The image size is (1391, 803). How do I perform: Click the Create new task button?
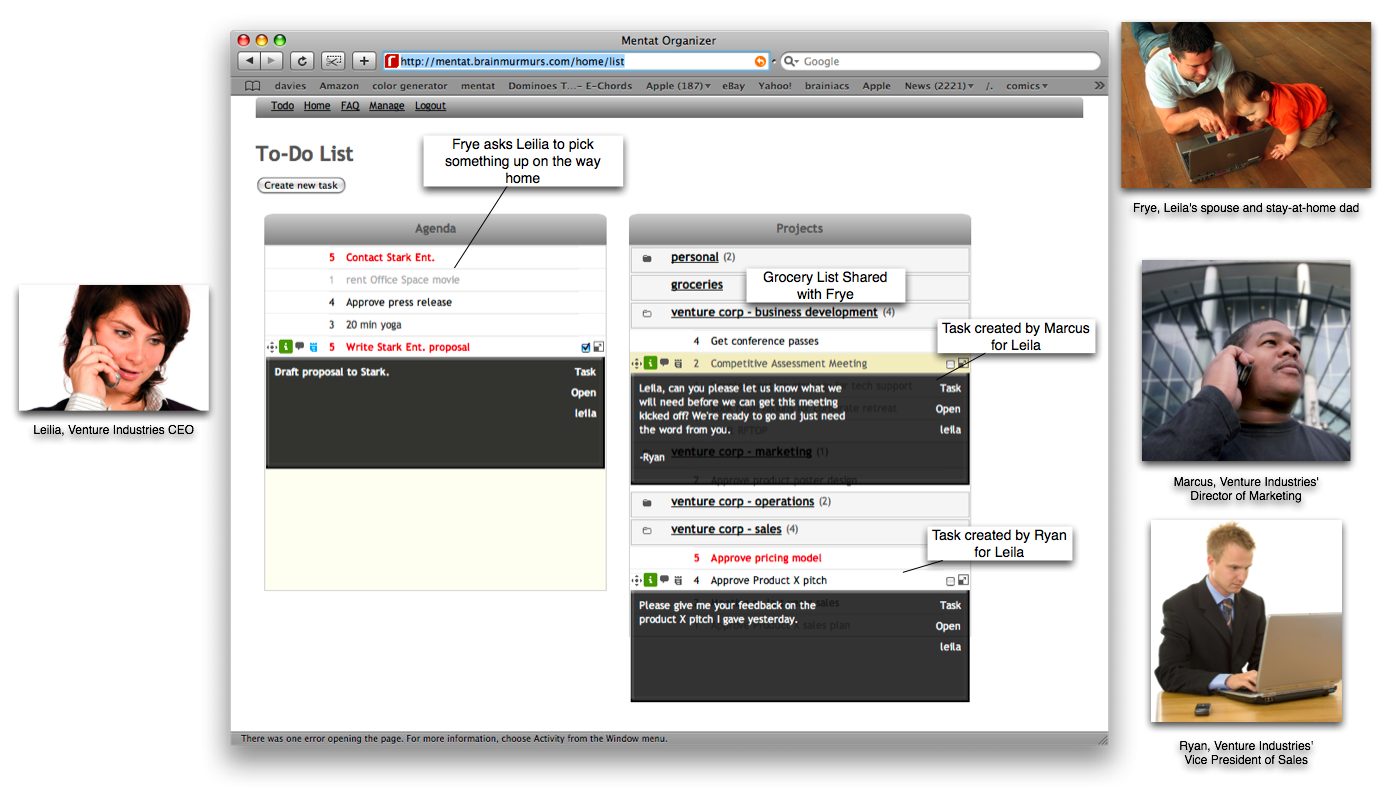pos(301,185)
